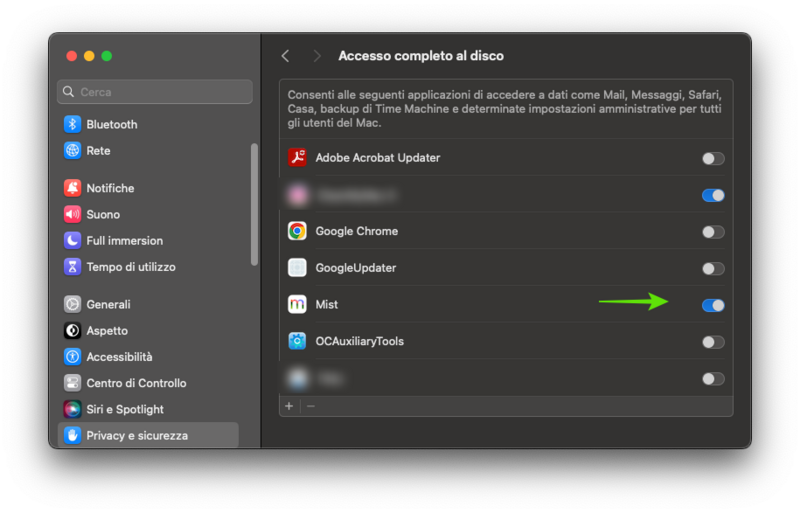800x513 pixels.
Task: Click the Bluetooth icon in sidebar
Action: [x=72, y=124]
